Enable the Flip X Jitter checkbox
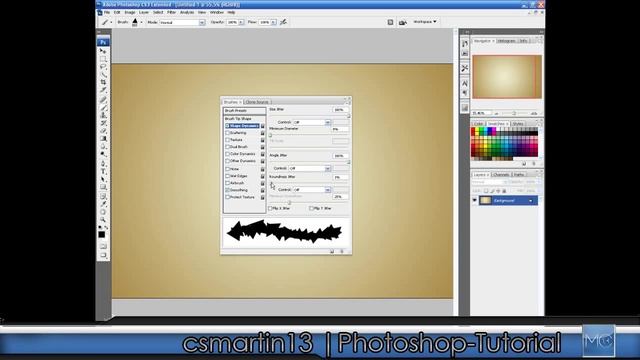The image size is (640, 360). click(270, 209)
